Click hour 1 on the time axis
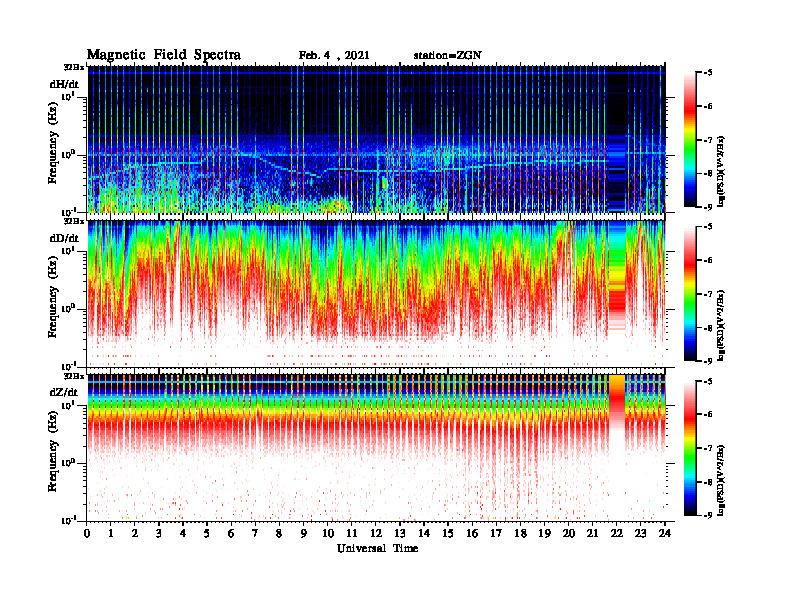Image resolution: width=792 pixels, height=612 pixels. click(x=111, y=533)
